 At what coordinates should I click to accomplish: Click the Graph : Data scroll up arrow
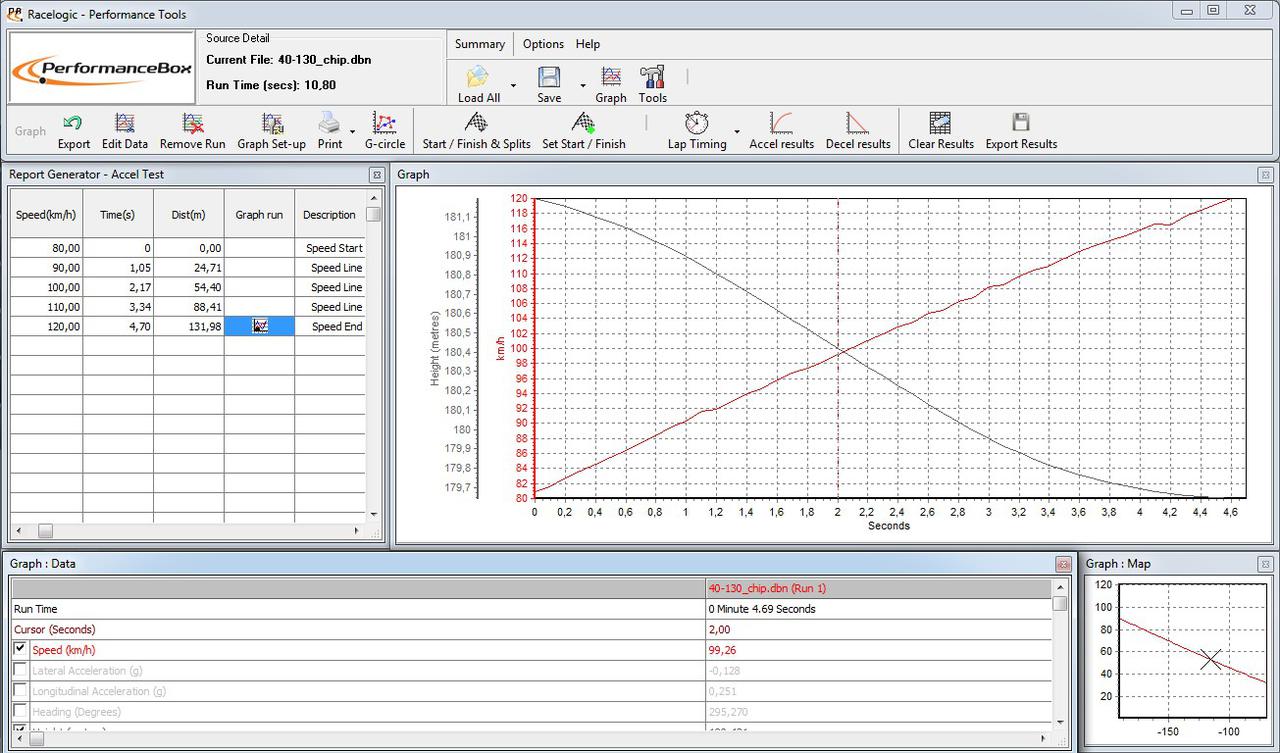[x=1060, y=588]
